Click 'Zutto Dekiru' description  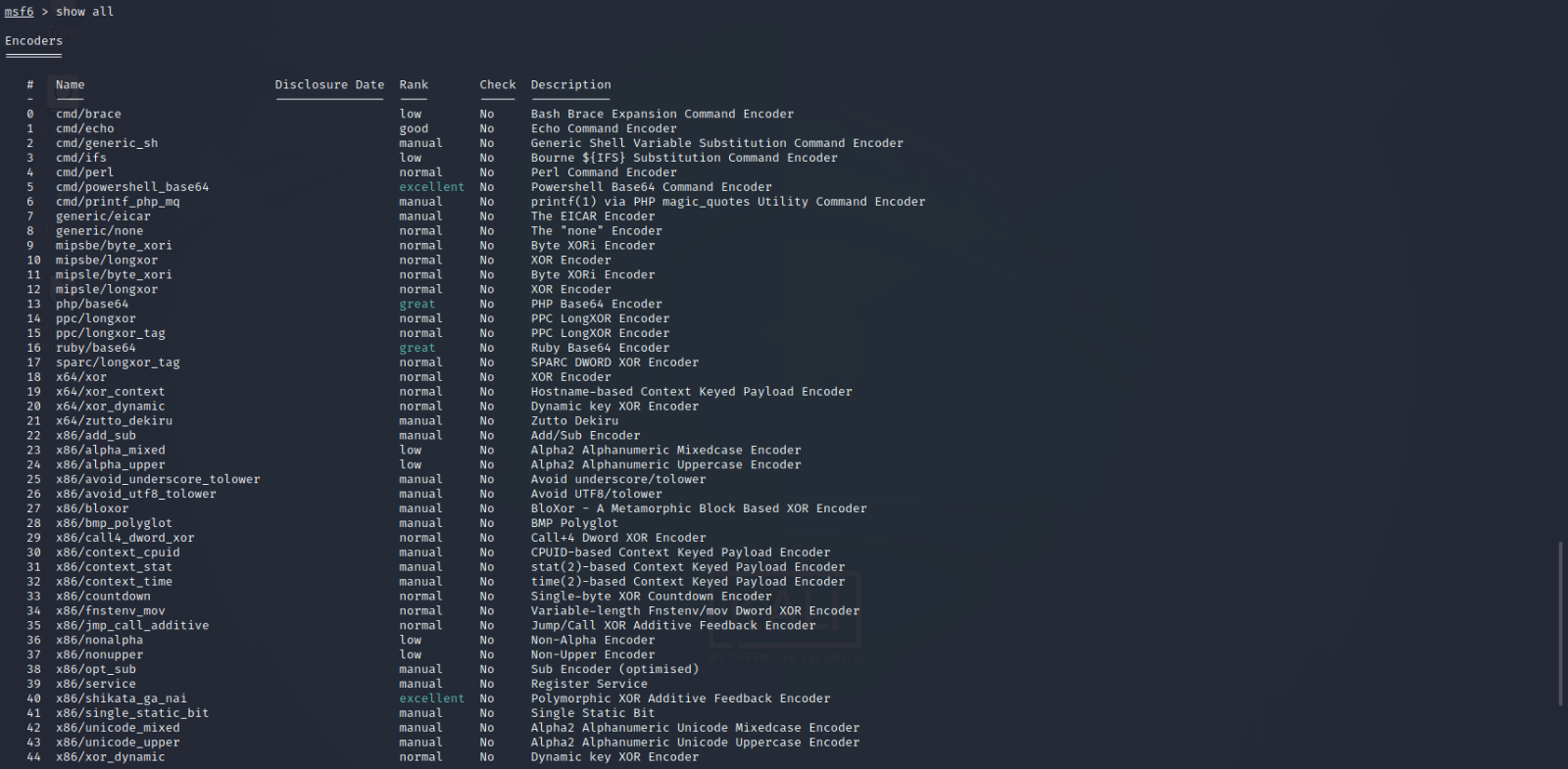(x=574, y=421)
